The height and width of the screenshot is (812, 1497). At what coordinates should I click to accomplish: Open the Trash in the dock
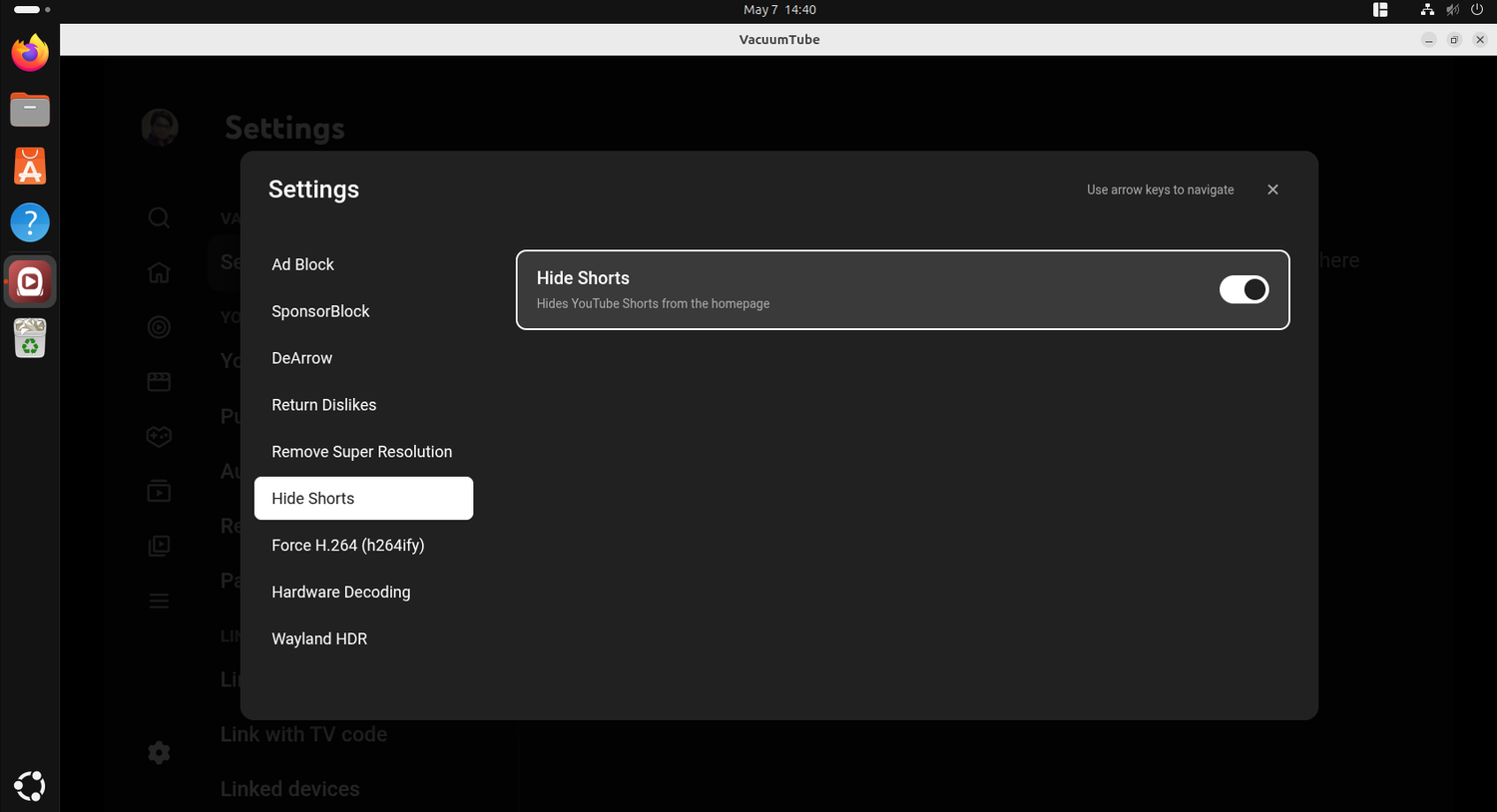pyautogui.click(x=30, y=338)
